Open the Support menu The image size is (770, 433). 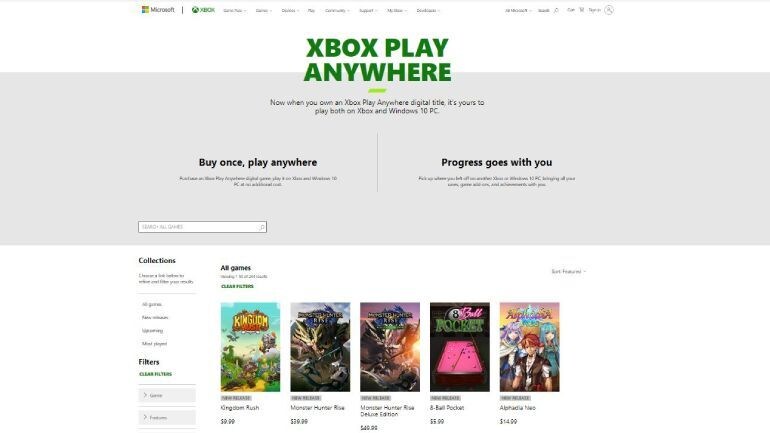tap(368, 10)
